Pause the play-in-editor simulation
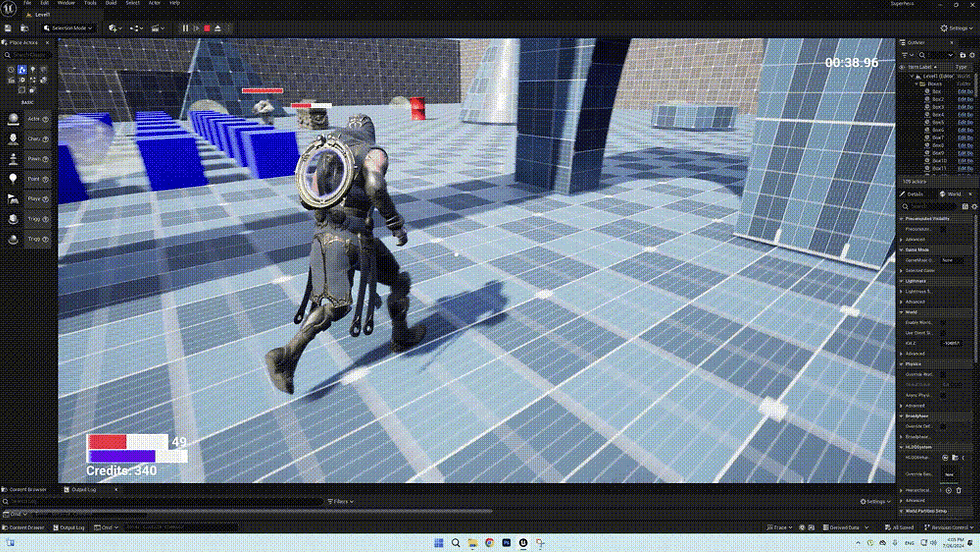This screenshot has width=980, height=552. pos(185,28)
